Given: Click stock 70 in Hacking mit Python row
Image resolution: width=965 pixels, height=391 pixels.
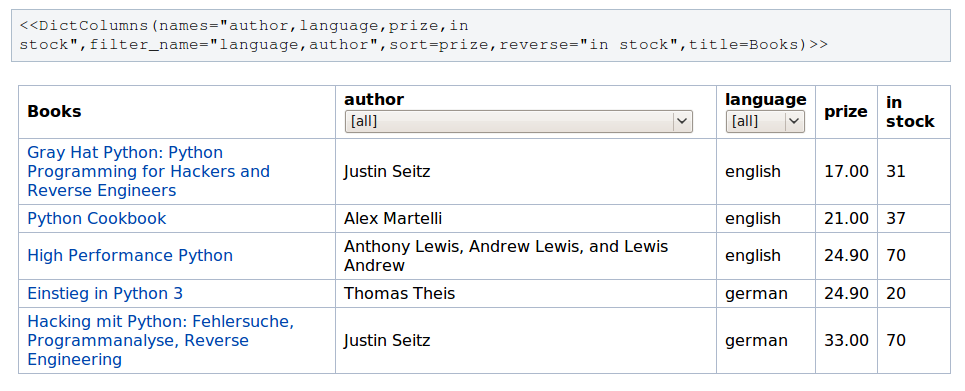Looking at the screenshot, I should (895, 341).
